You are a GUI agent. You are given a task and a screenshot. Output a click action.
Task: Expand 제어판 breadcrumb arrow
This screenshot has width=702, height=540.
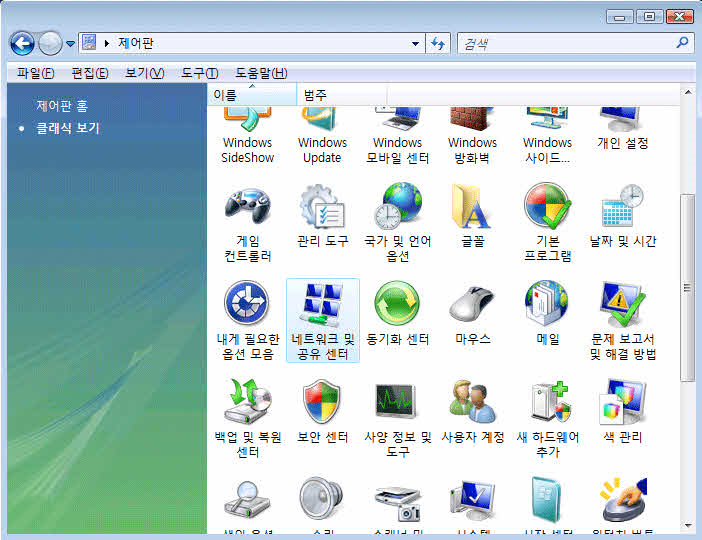pos(107,43)
